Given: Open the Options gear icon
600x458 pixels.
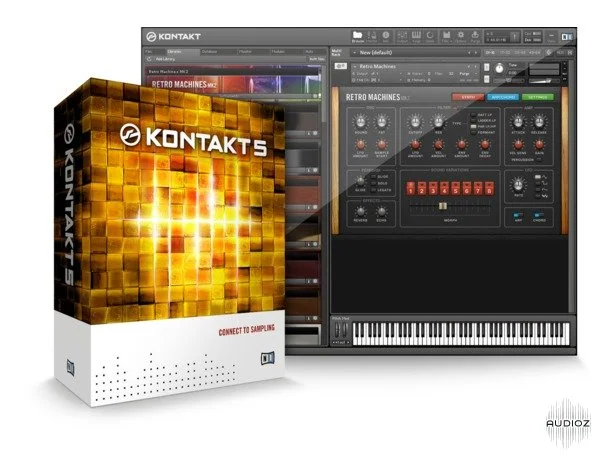Looking at the screenshot, I should (461, 36).
